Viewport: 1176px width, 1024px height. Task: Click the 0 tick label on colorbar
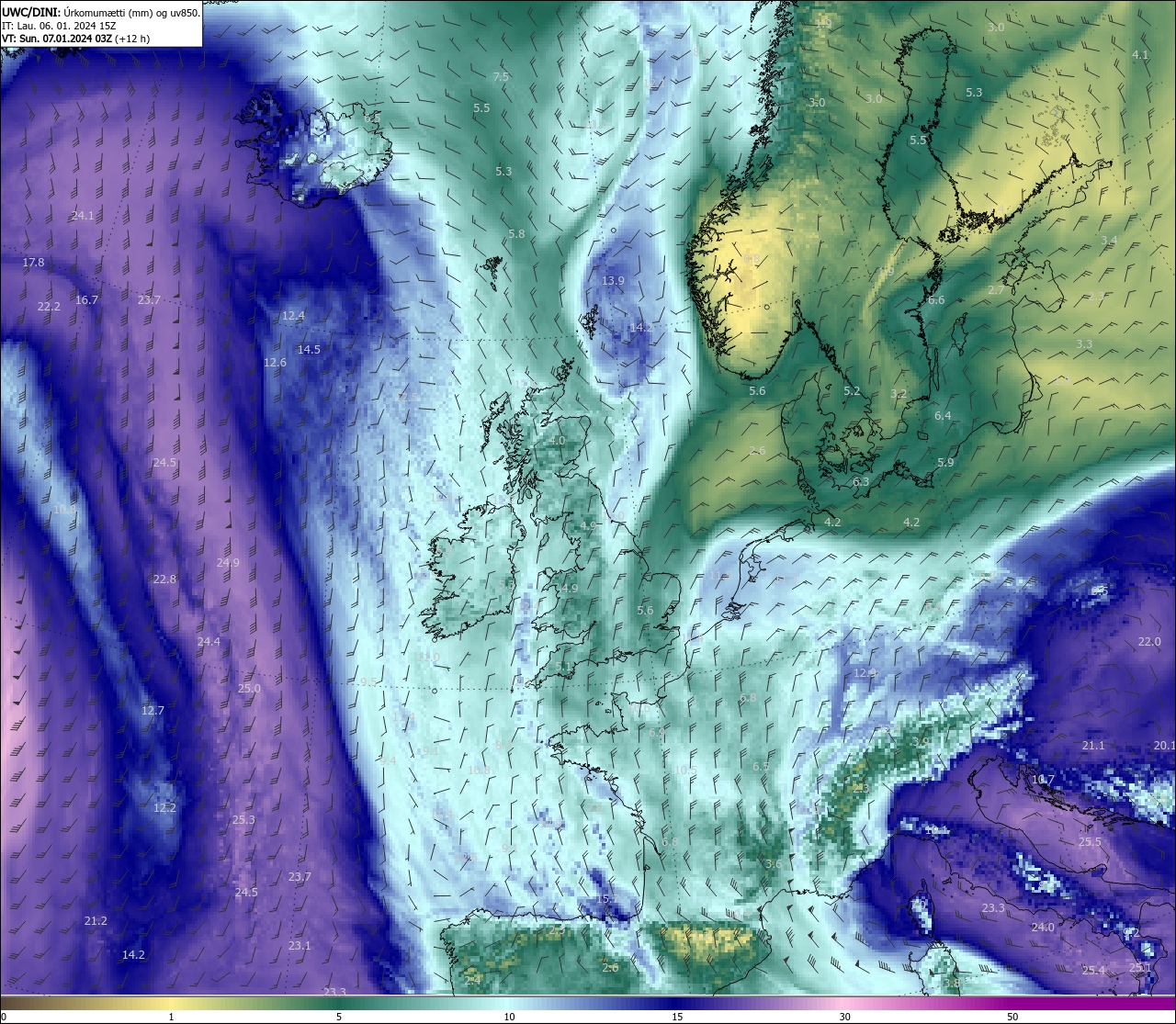point(4,1017)
